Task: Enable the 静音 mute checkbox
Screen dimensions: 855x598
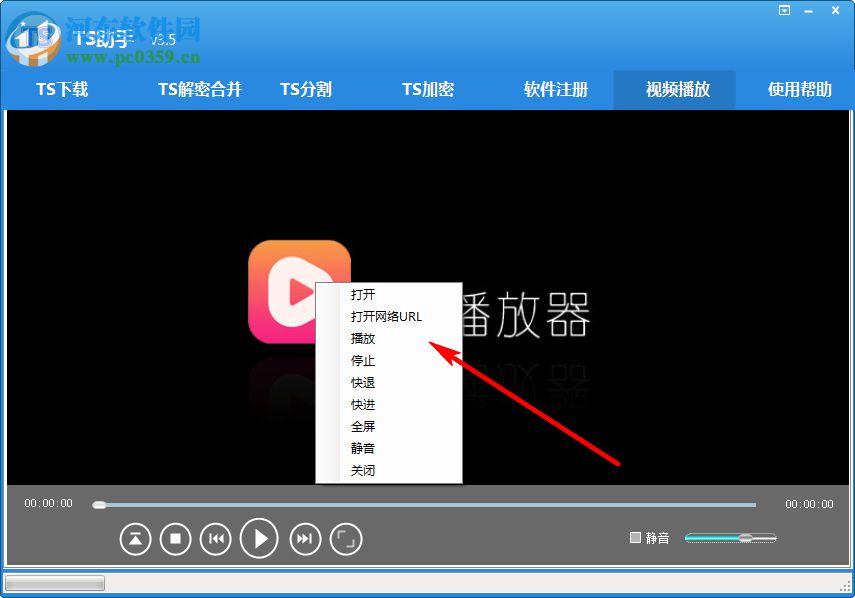Action: [634, 537]
